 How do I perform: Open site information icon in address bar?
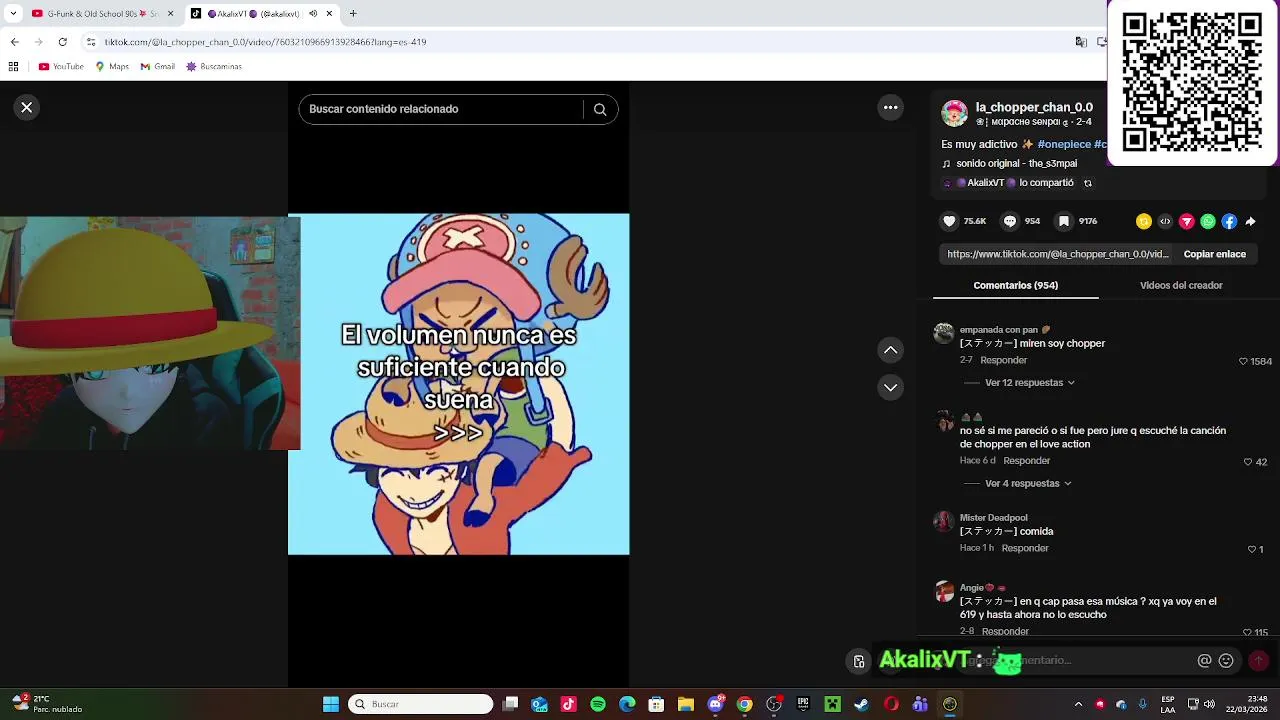click(91, 42)
